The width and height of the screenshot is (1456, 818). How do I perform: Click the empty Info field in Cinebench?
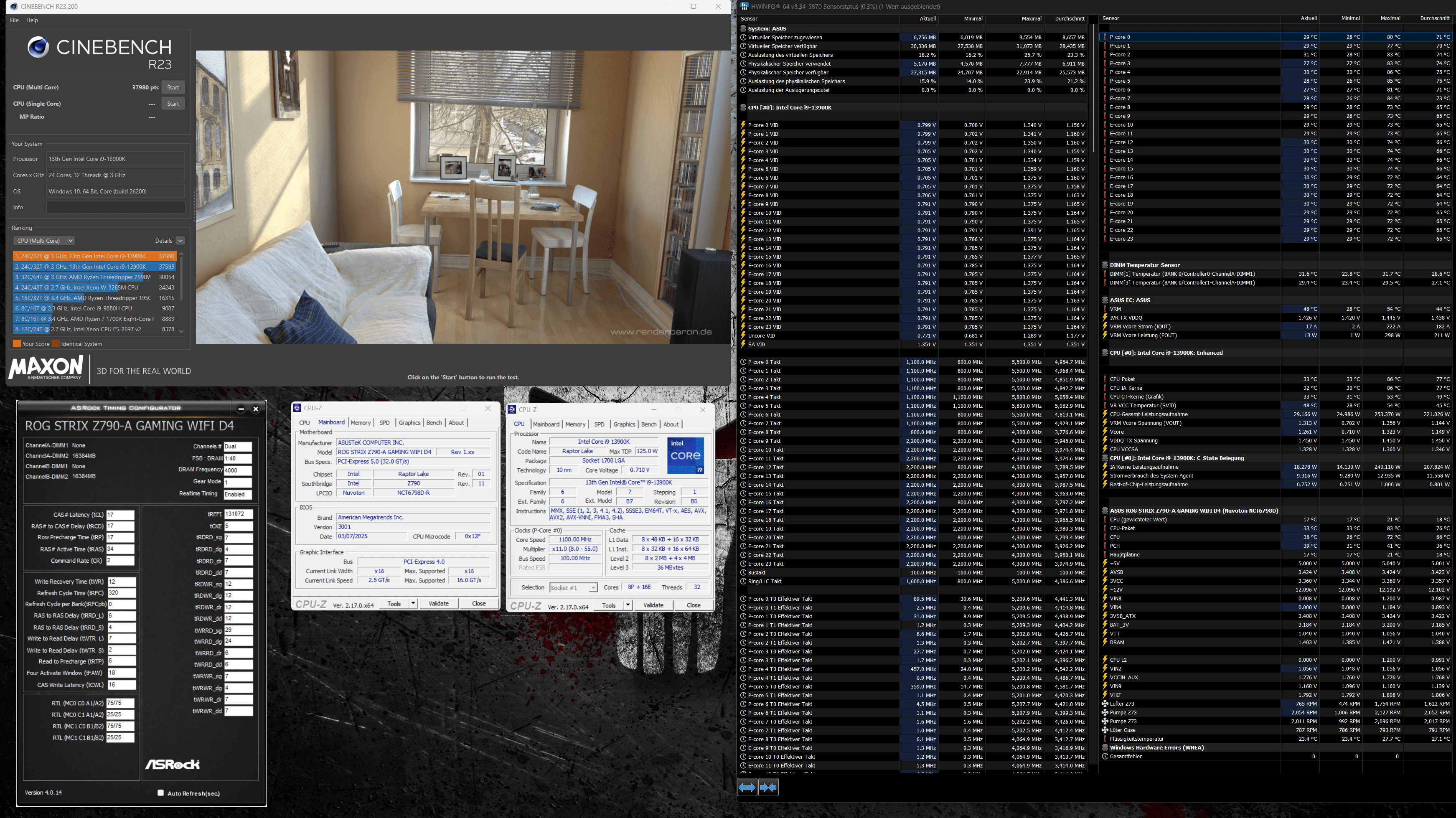(x=115, y=208)
